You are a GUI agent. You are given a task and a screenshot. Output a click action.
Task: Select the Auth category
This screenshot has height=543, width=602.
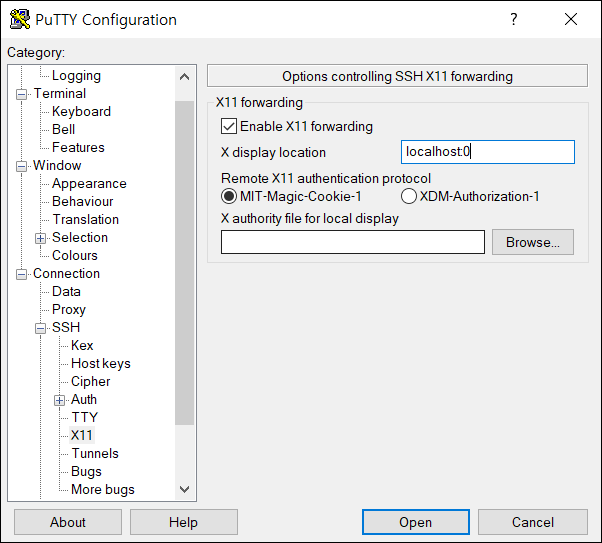tap(84, 399)
